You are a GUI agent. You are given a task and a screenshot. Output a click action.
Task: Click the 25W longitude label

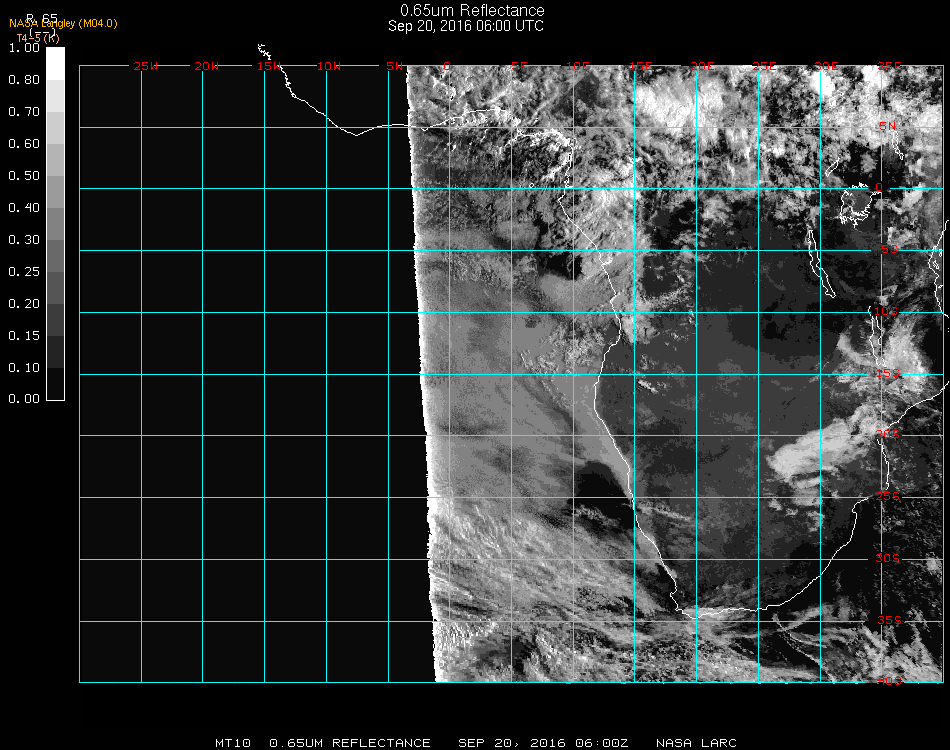point(146,66)
